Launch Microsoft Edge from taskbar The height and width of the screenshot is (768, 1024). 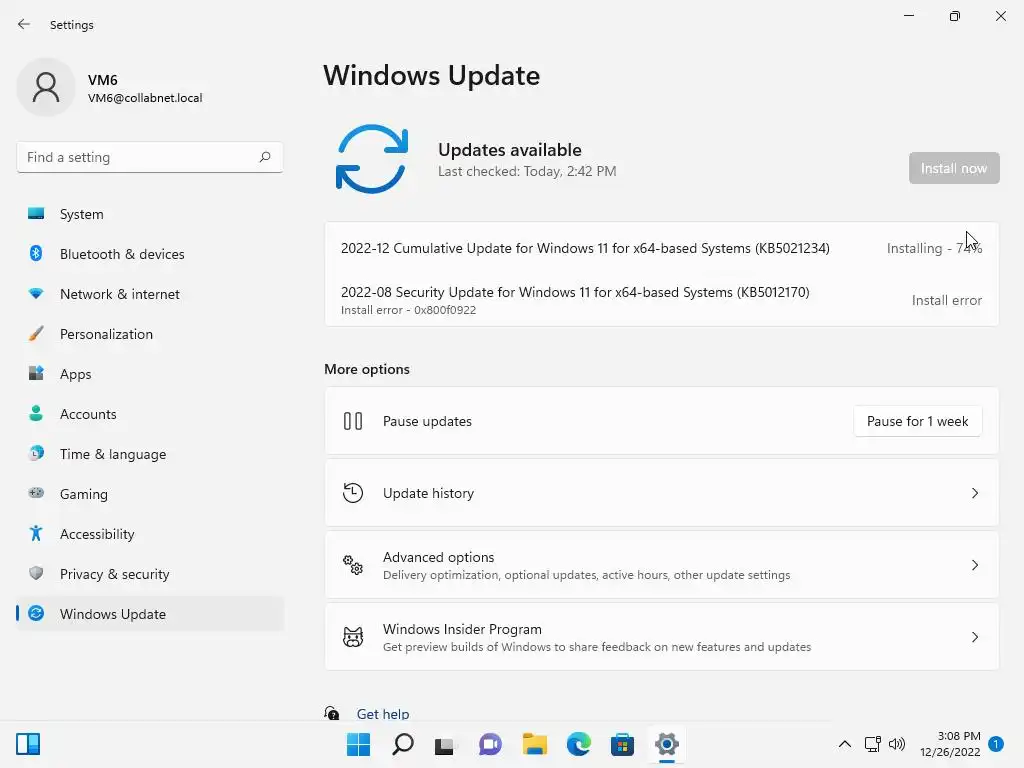coord(579,744)
